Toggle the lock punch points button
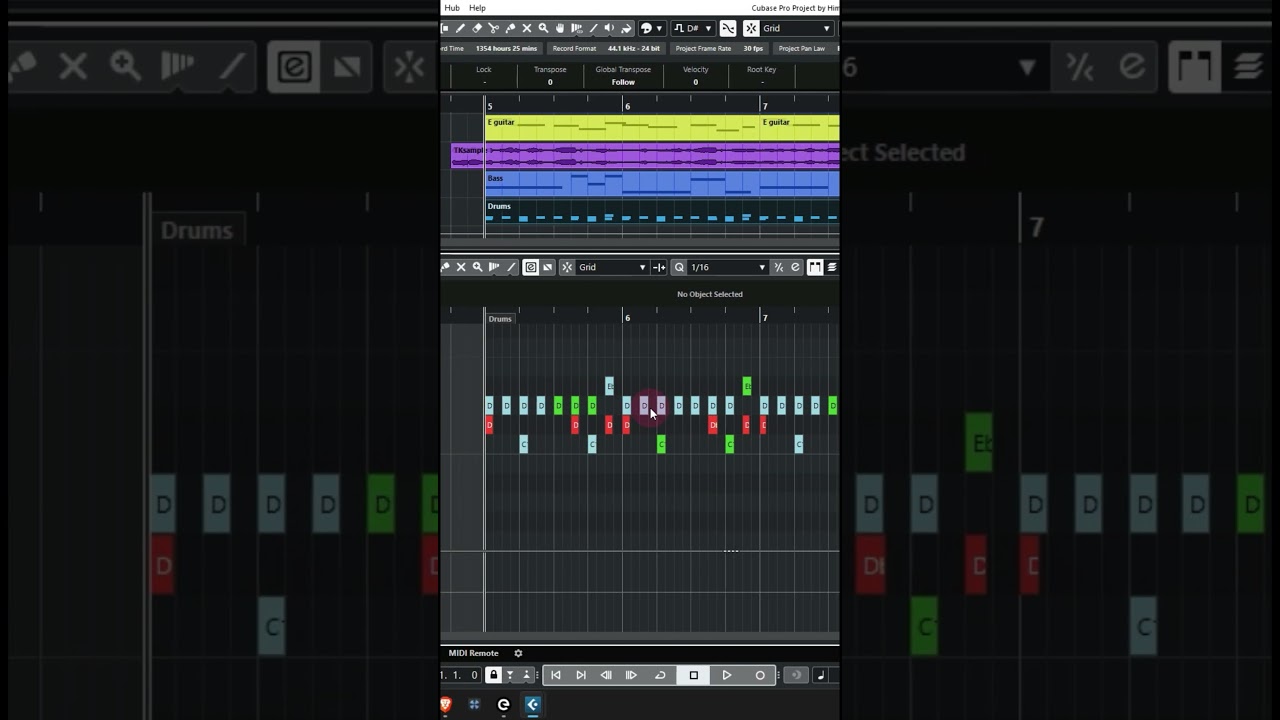 pos(493,675)
